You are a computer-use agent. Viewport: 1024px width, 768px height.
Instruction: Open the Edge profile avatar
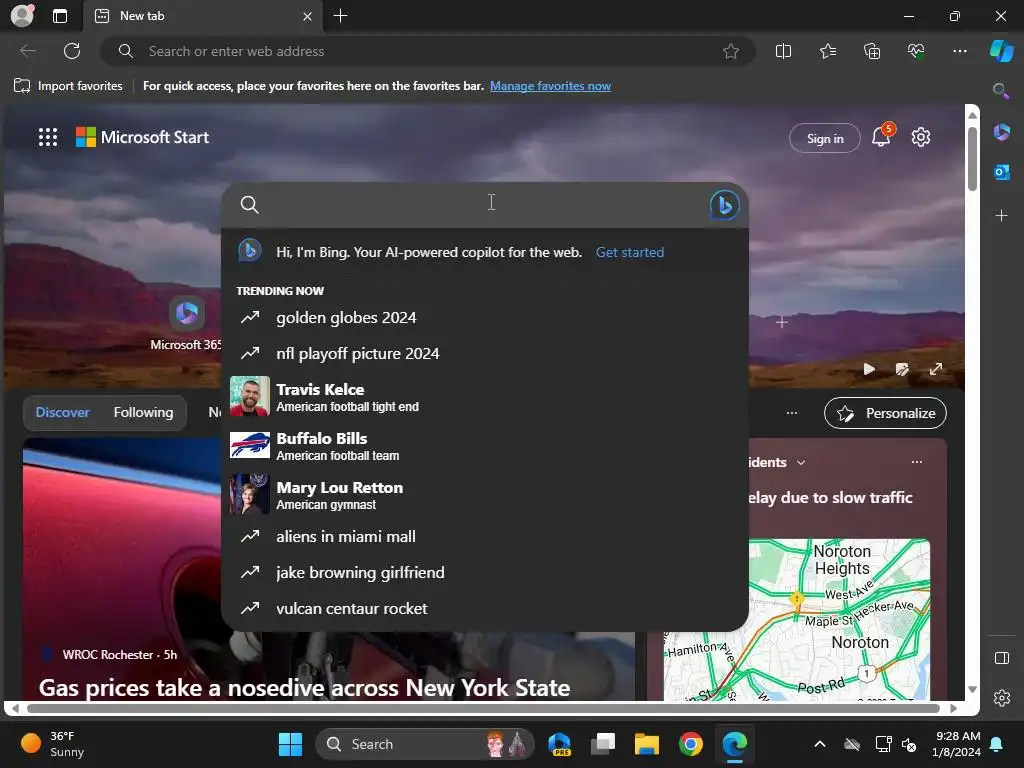pyautogui.click(x=22, y=16)
